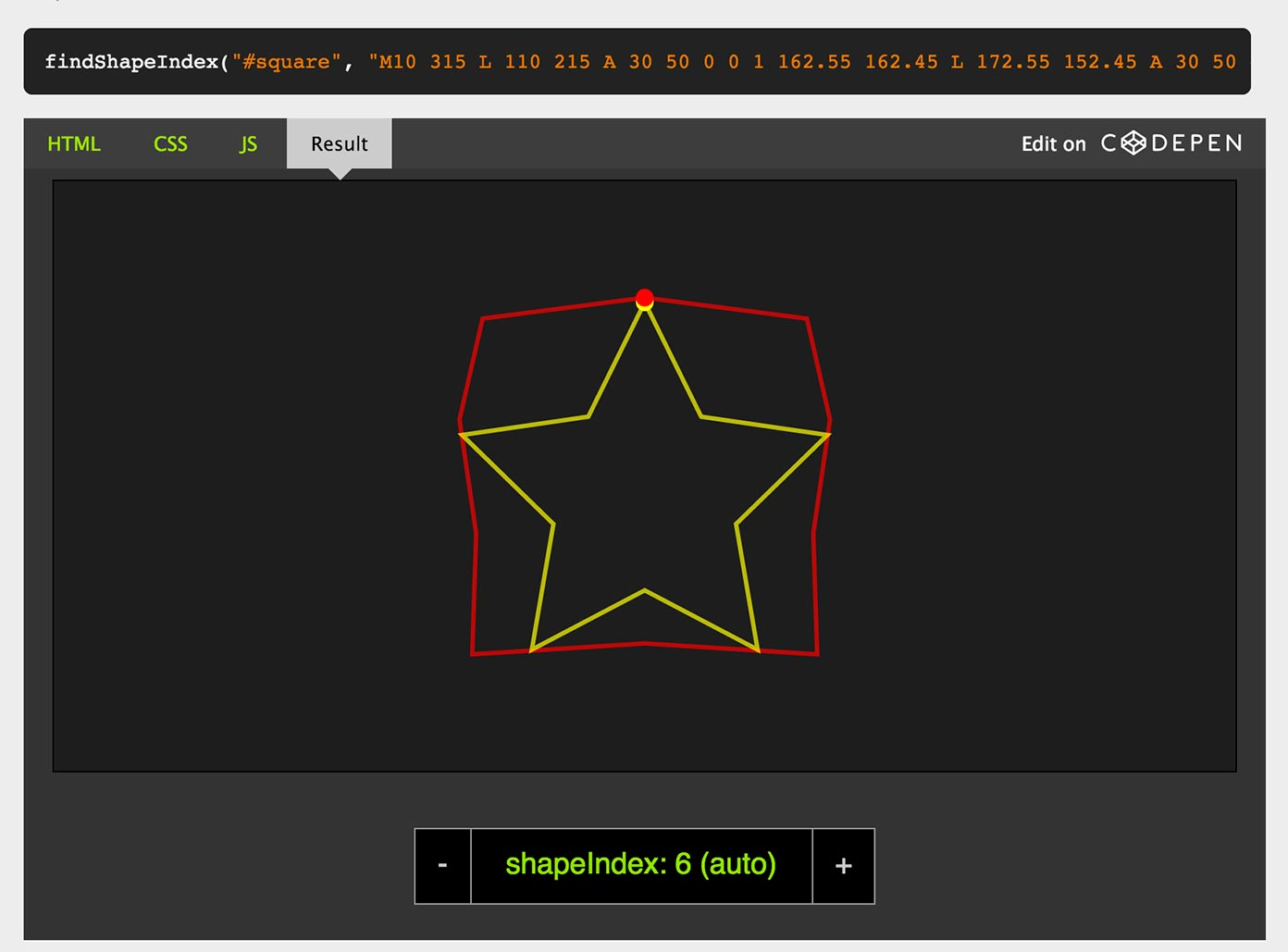
Task: Click the shapeIndex: 6 (auto) display
Action: pyautogui.click(x=642, y=865)
